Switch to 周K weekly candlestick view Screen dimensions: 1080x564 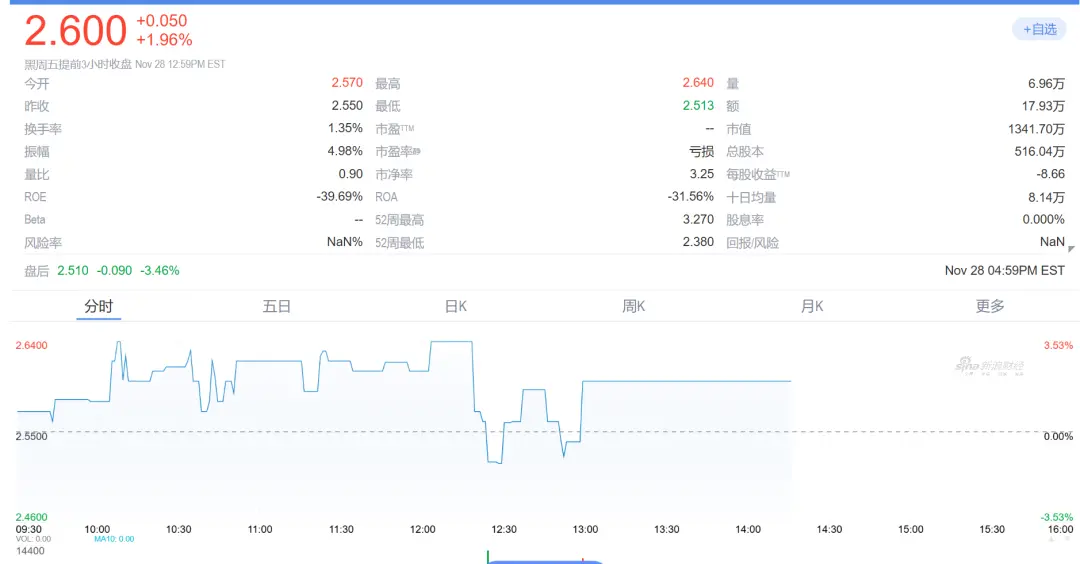pyautogui.click(x=634, y=306)
